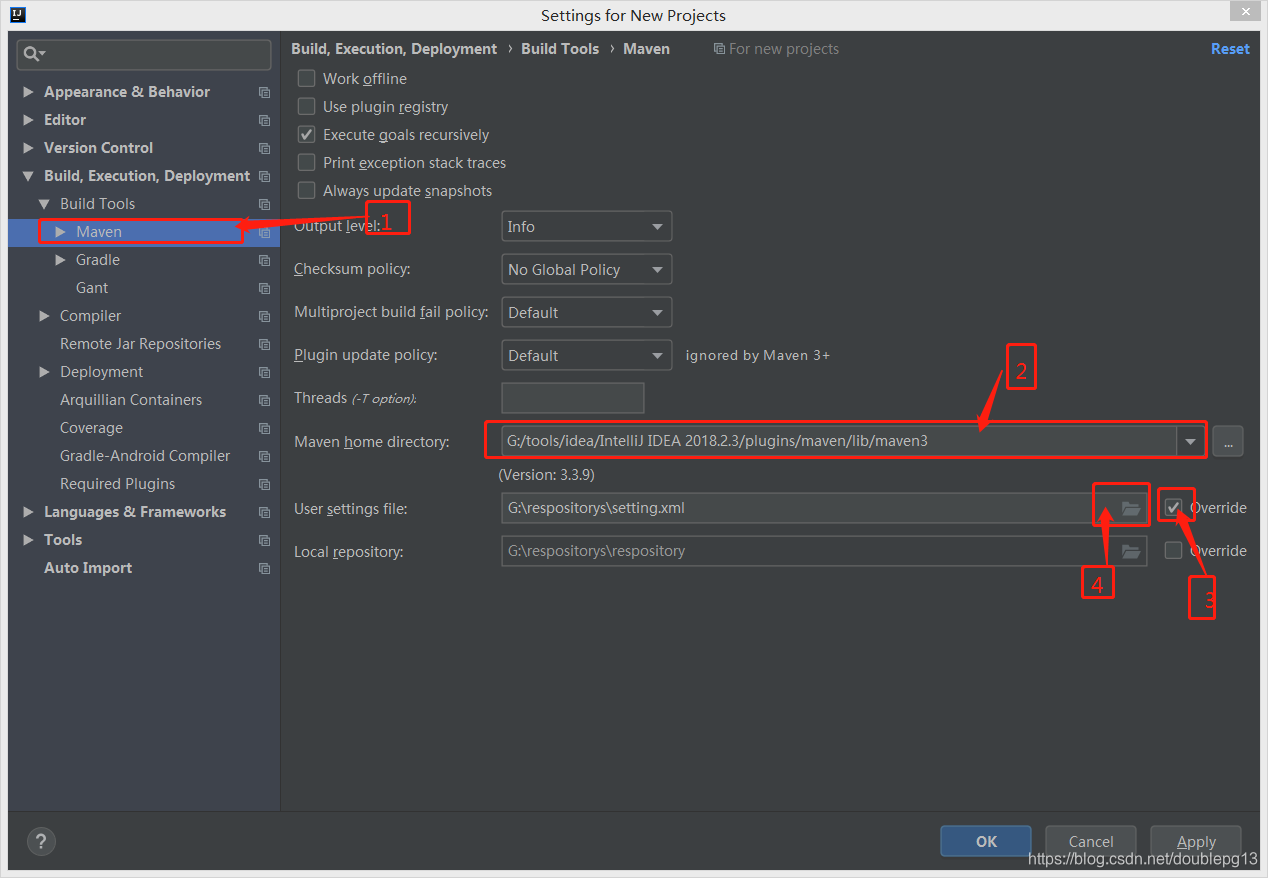Click the project-level icon beside Languages & Frameworks
This screenshot has width=1268, height=878.
coord(264,512)
